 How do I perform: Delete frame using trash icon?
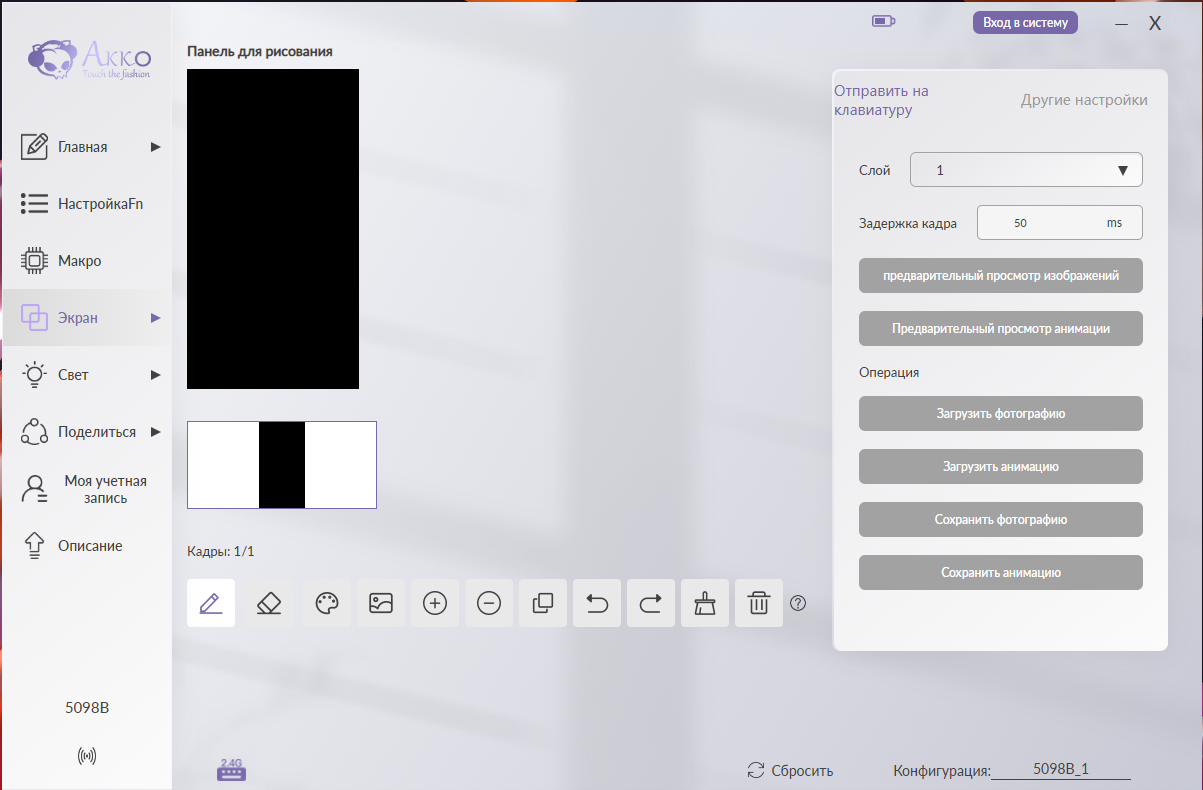(759, 603)
